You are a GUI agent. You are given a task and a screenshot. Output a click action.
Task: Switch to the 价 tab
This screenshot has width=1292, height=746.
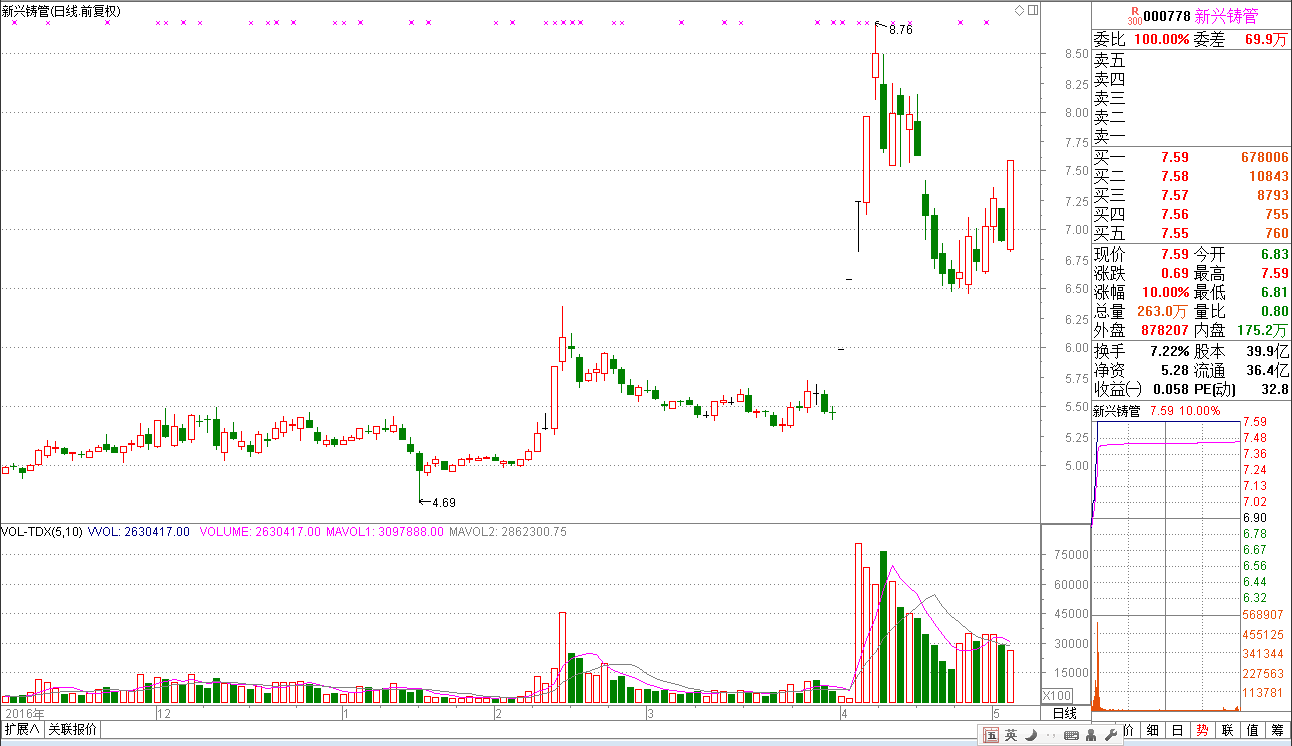coord(1128,730)
